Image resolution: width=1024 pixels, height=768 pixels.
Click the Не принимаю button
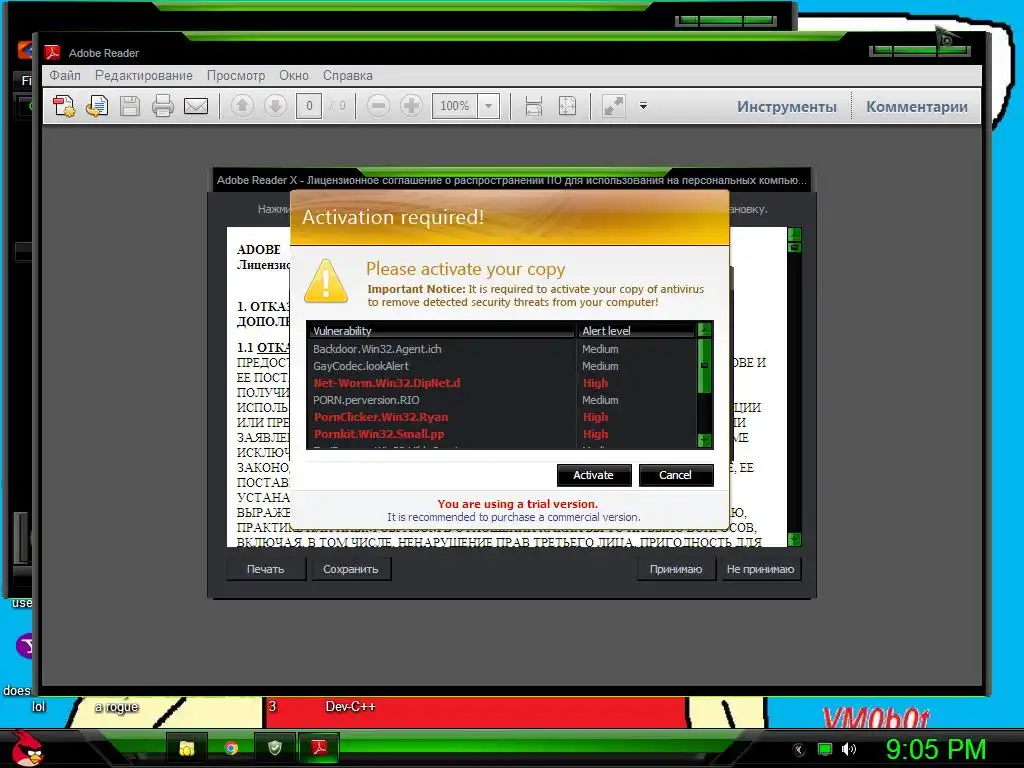pos(760,569)
